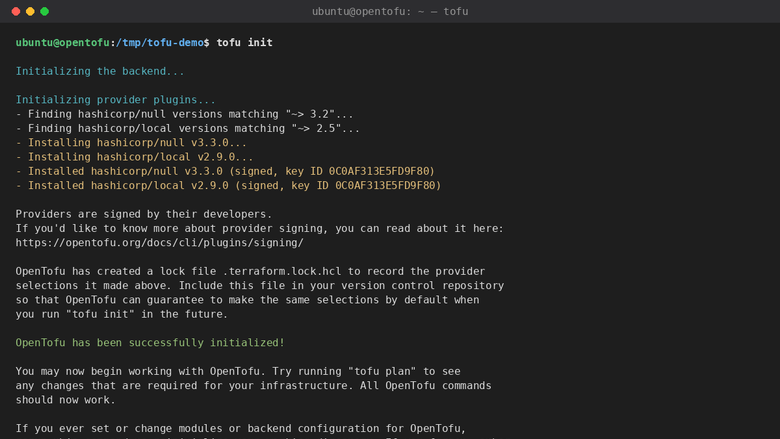Close the terminal window with red button
Screen dimensions: 780x439
point(16,11)
